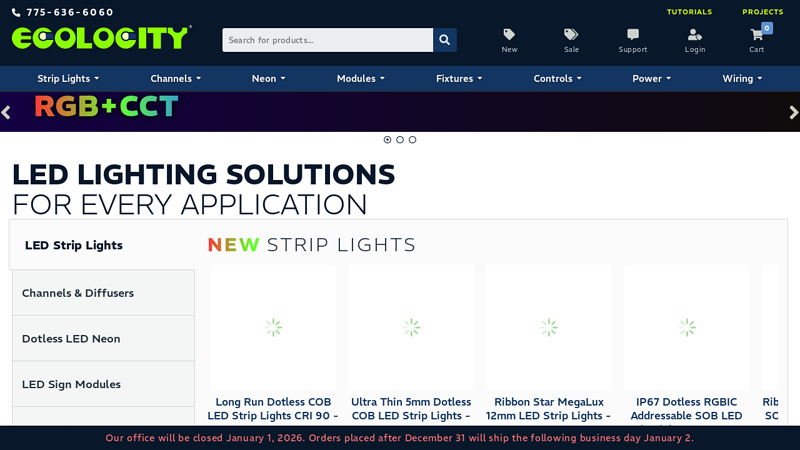Select the third carousel indicator dot
The image size is (800, 450).
click(412, 140)
